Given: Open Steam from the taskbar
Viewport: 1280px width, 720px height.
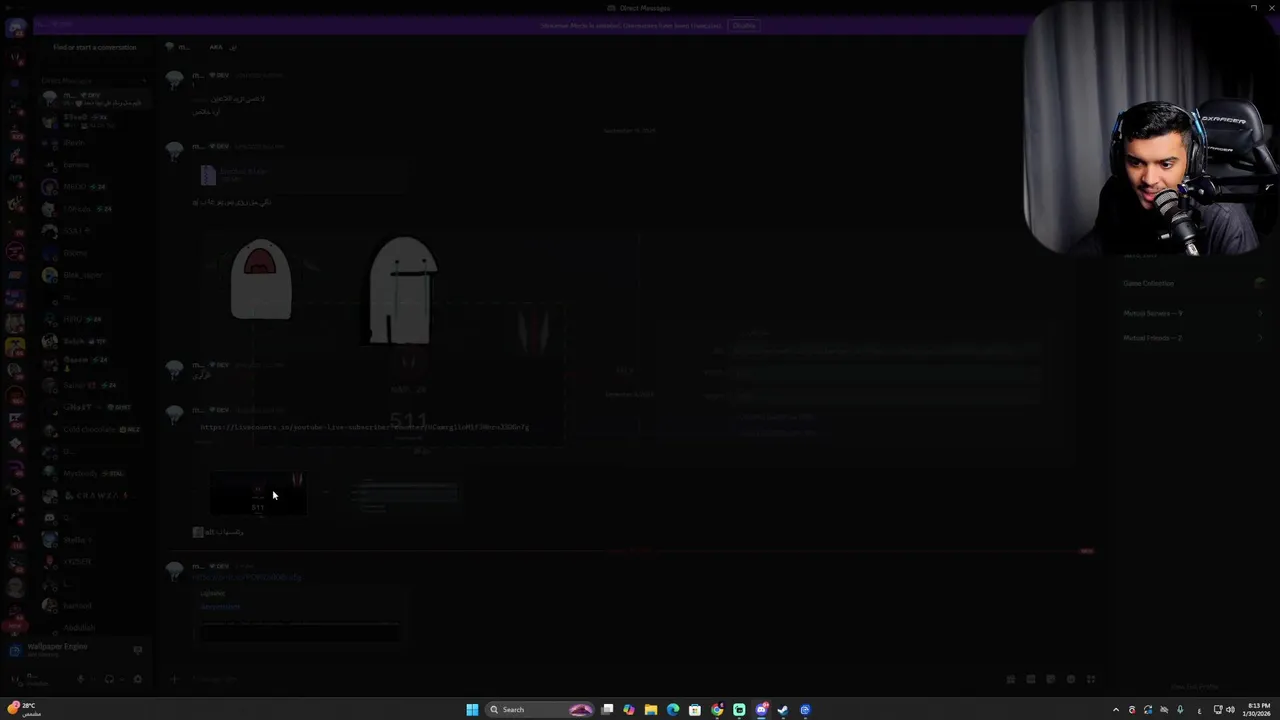Looking at the screenshot, I should coord(783,709).
